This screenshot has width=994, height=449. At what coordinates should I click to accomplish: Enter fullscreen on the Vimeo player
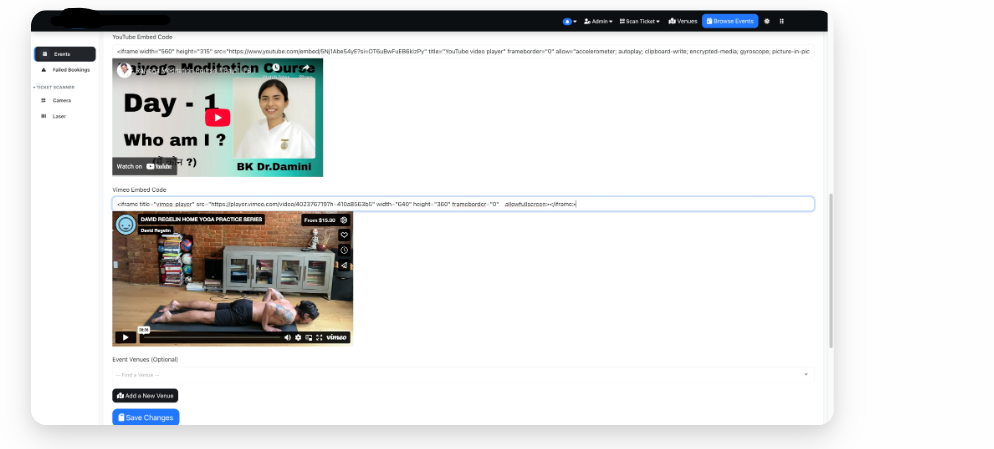319,338
